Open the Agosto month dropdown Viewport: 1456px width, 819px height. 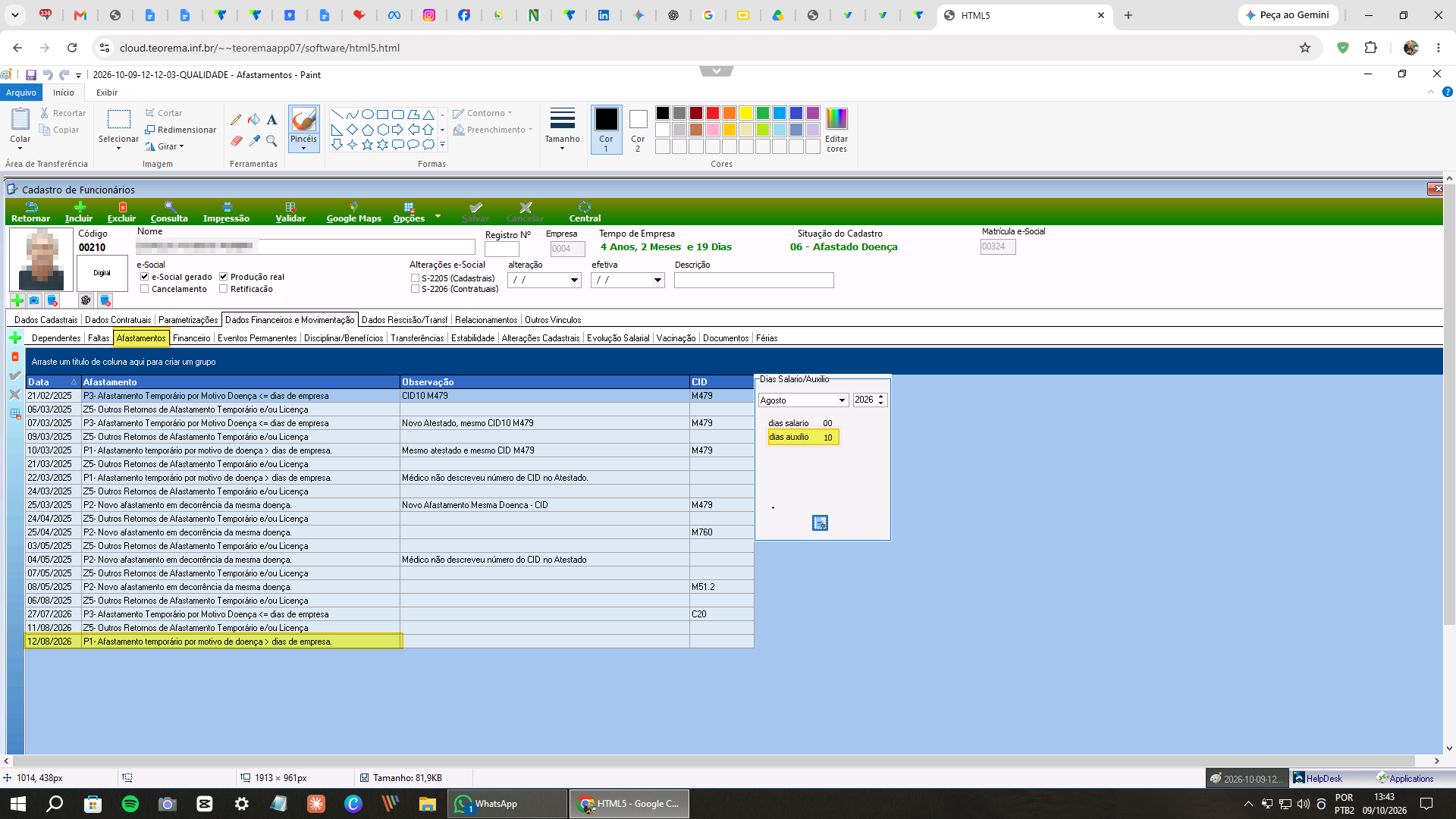842,400
